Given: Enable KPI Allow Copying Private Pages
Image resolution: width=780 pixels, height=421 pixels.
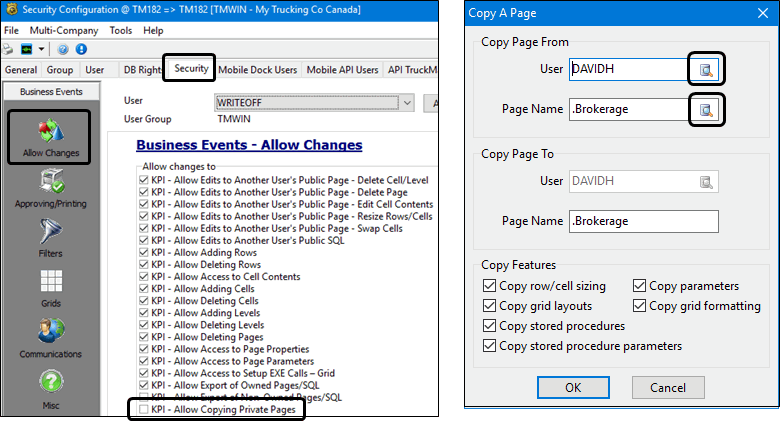Looking at the screenshot, I should pos(144,410).
